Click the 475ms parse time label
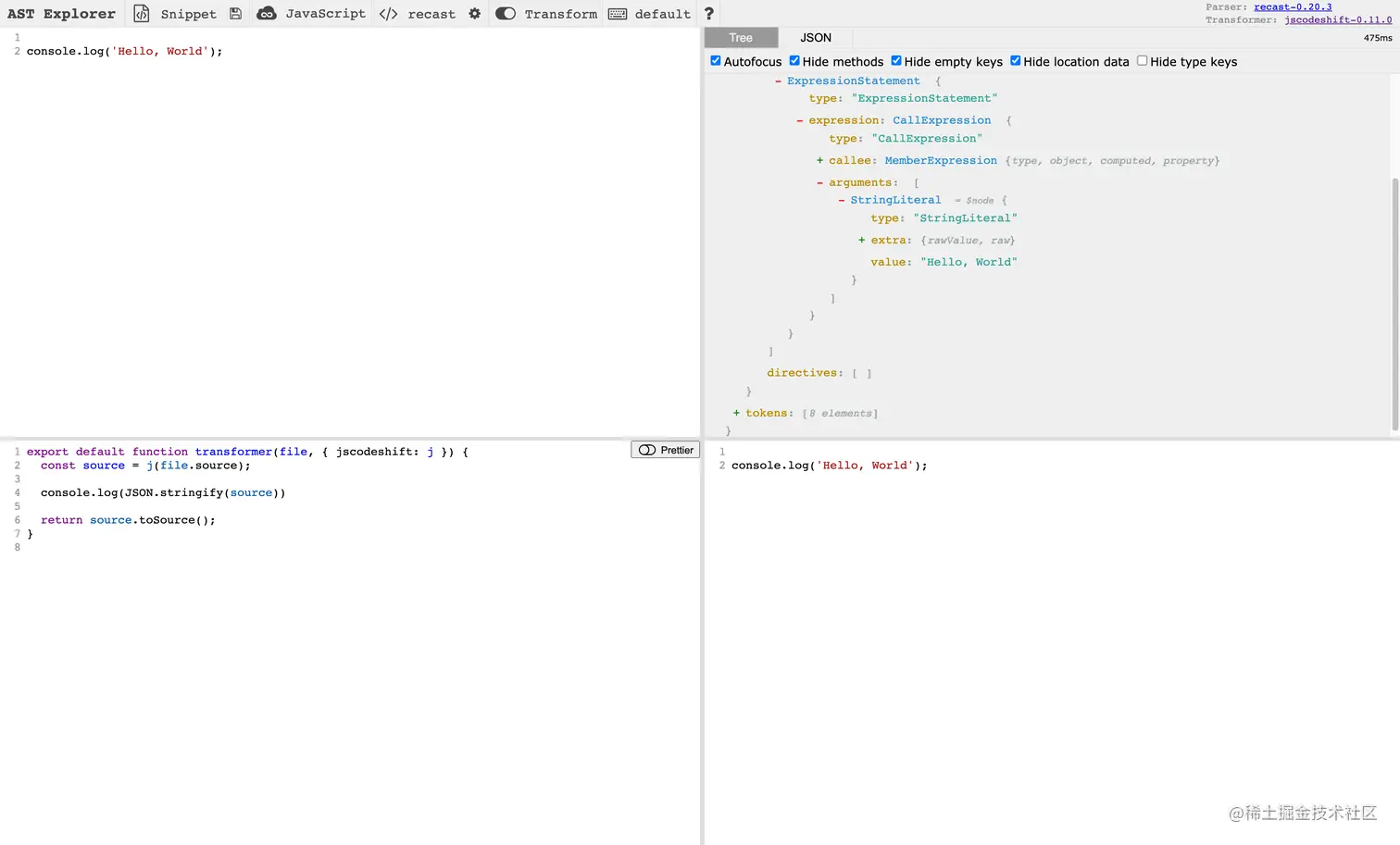This screenshot has height=845, width=1400. coord(1378,38)
